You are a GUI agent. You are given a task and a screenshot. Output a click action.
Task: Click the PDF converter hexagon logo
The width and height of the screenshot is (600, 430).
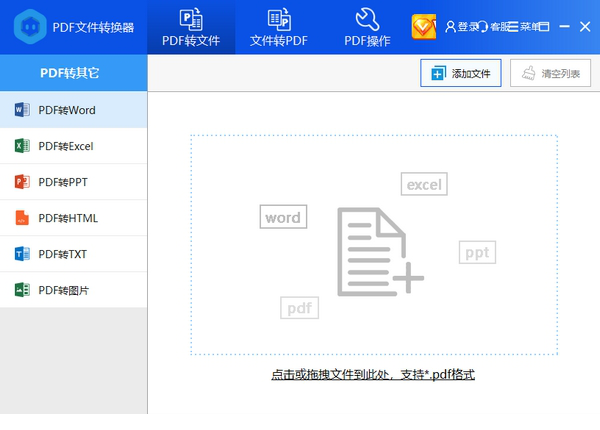(x=30, y=26)
